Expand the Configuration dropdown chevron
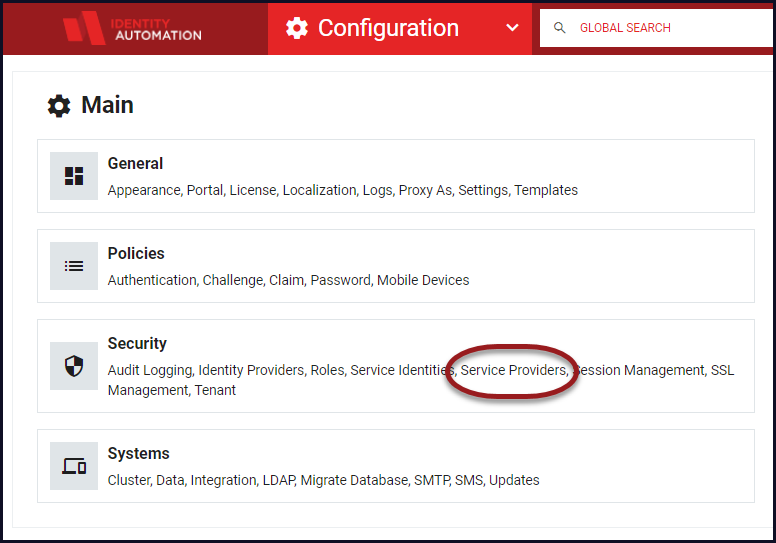 (513, 28)
